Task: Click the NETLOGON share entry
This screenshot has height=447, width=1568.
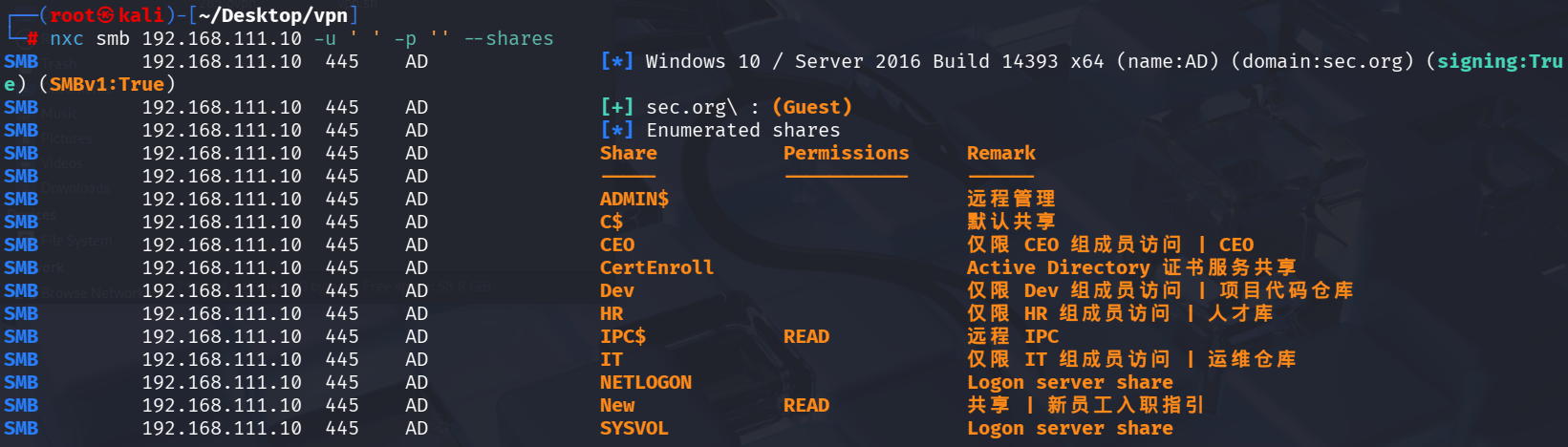Action: [x=645, y=382]
